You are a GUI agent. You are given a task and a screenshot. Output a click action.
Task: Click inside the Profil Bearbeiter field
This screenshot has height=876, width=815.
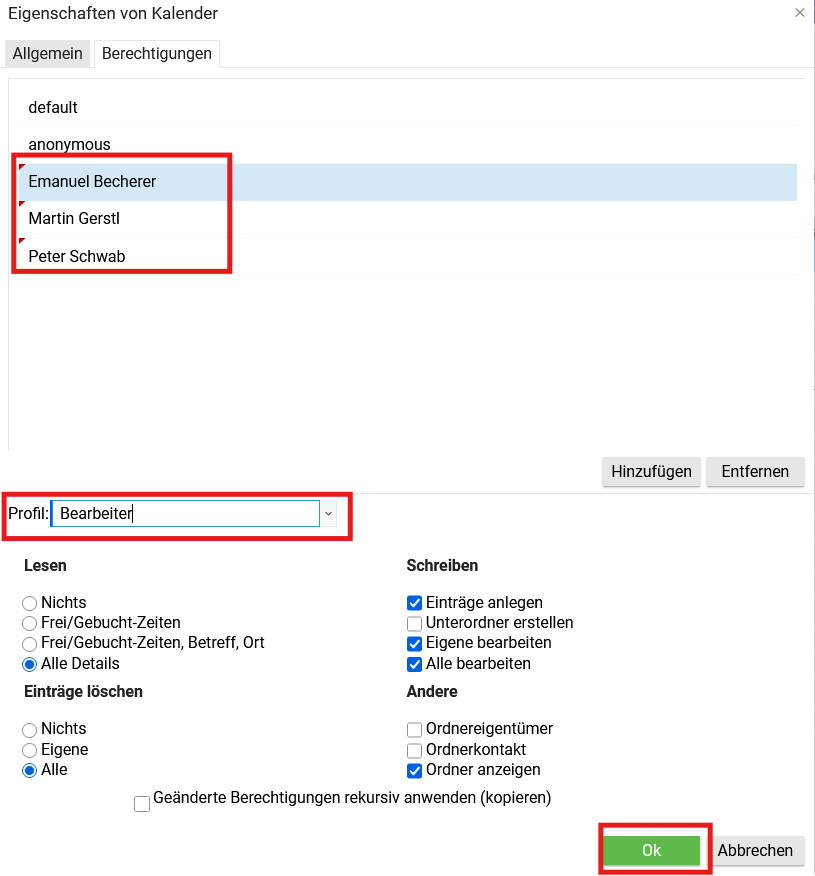(185, 514)
